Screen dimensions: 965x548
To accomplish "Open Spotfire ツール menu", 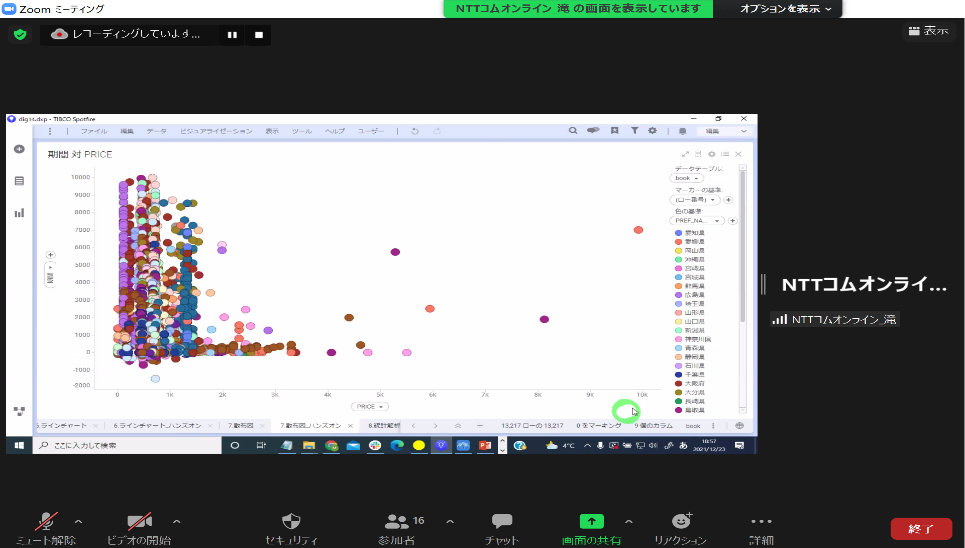I will 302,131.
